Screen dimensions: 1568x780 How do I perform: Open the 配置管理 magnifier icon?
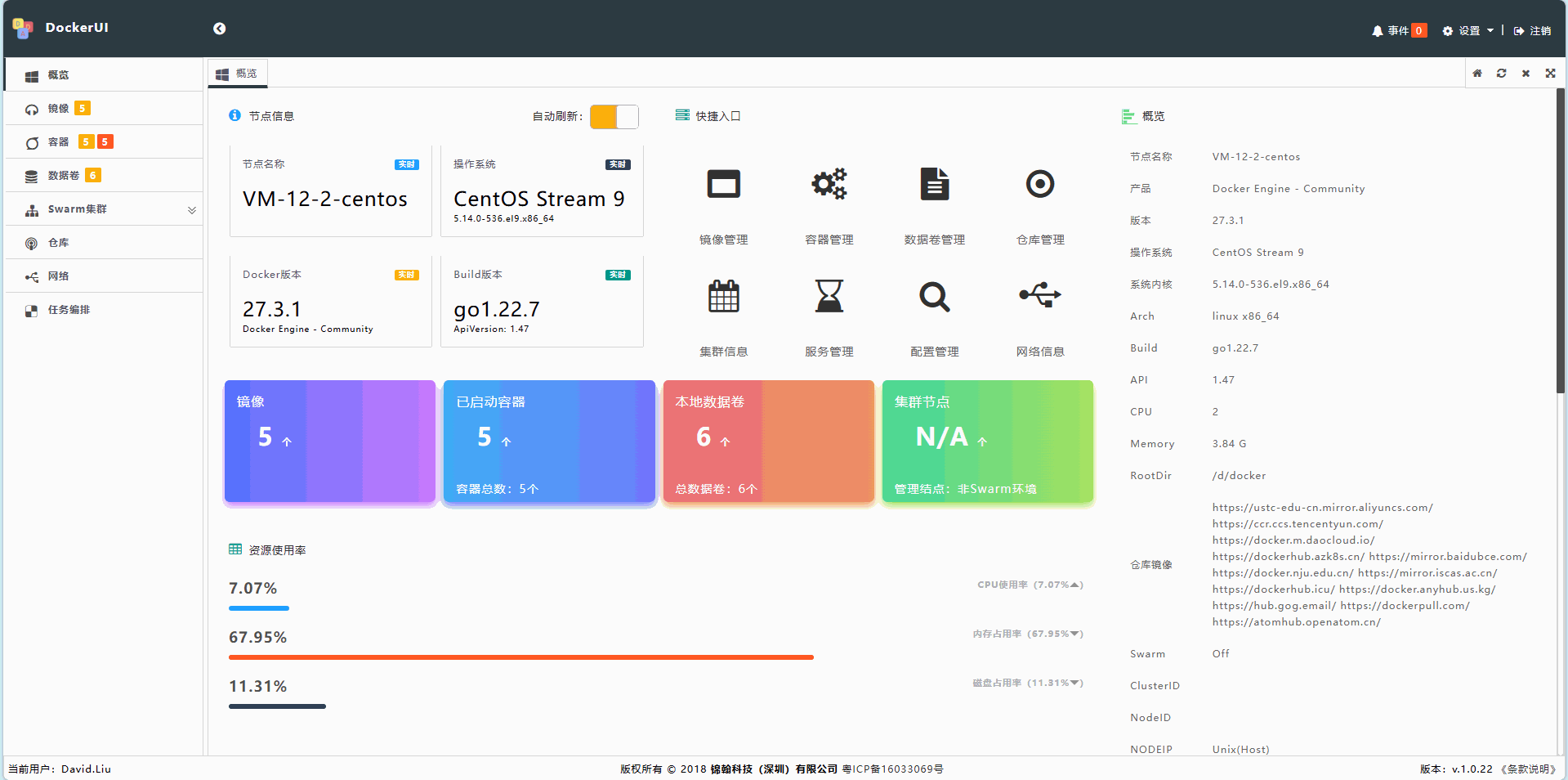pos(935,296)
